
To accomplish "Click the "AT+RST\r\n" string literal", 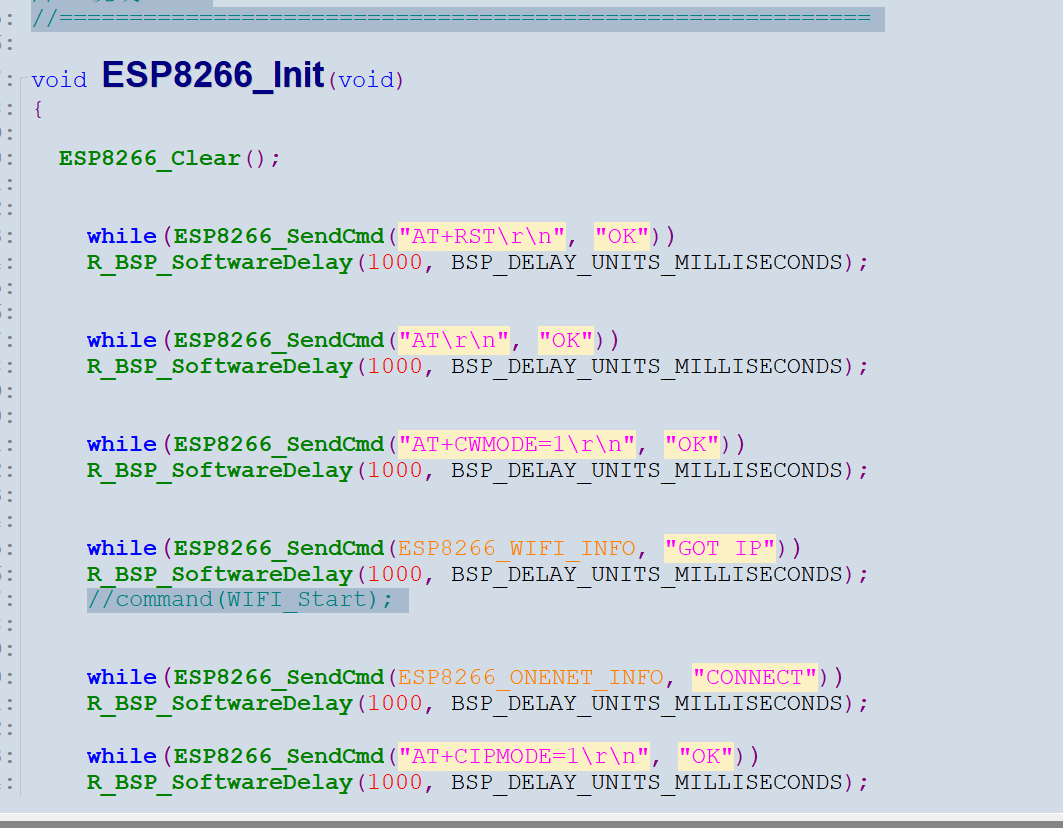I will 482,237.
